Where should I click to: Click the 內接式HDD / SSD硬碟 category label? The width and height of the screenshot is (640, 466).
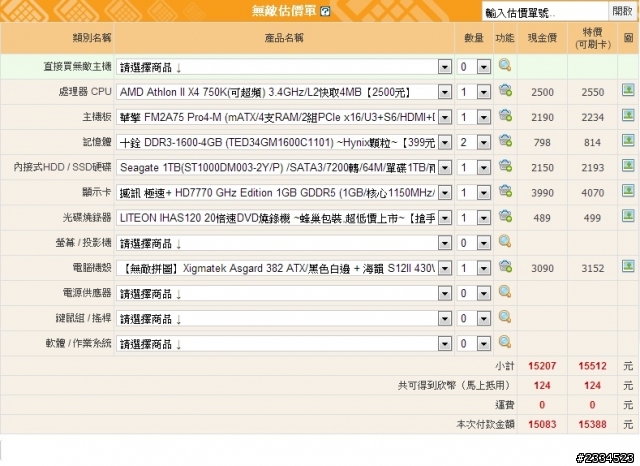click(x=62, y=167)
